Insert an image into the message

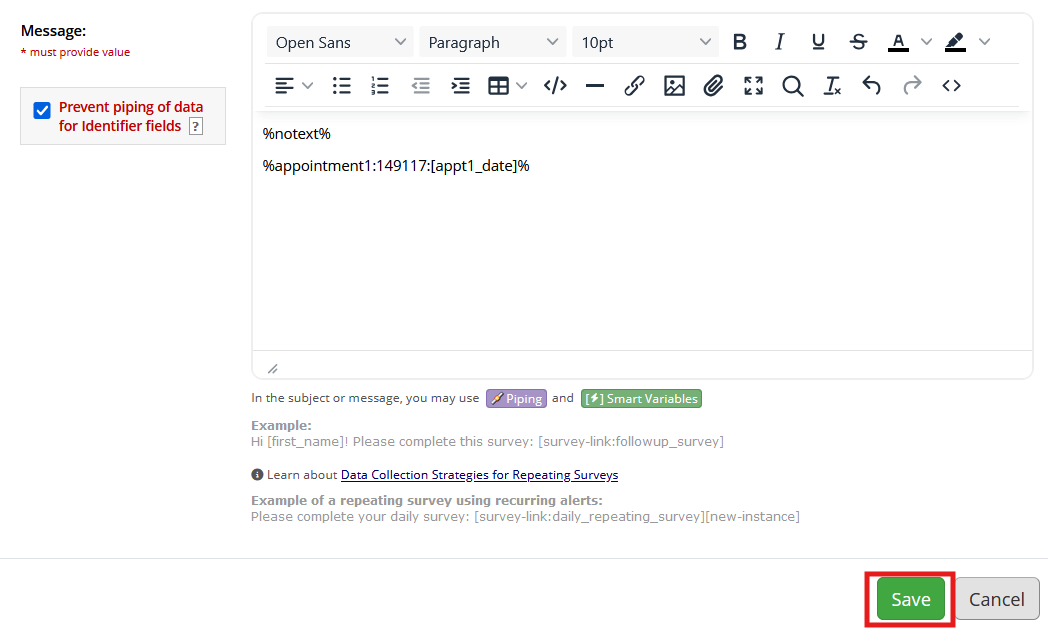tap(674, 86)
